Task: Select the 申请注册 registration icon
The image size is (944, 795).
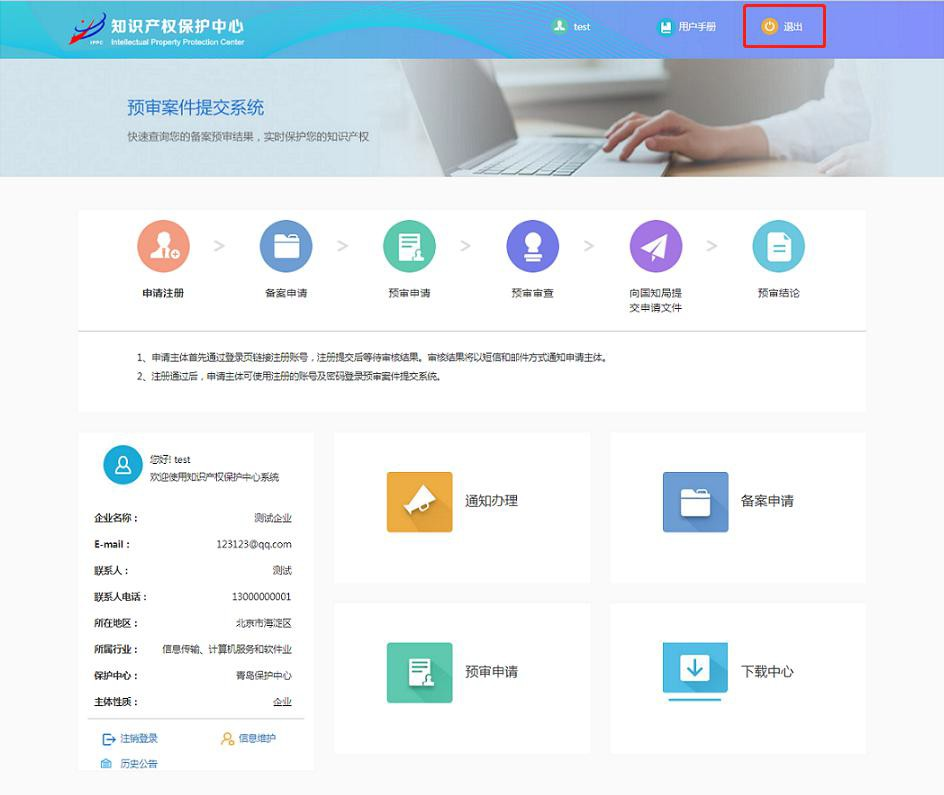Action: (x=163, y=246)
